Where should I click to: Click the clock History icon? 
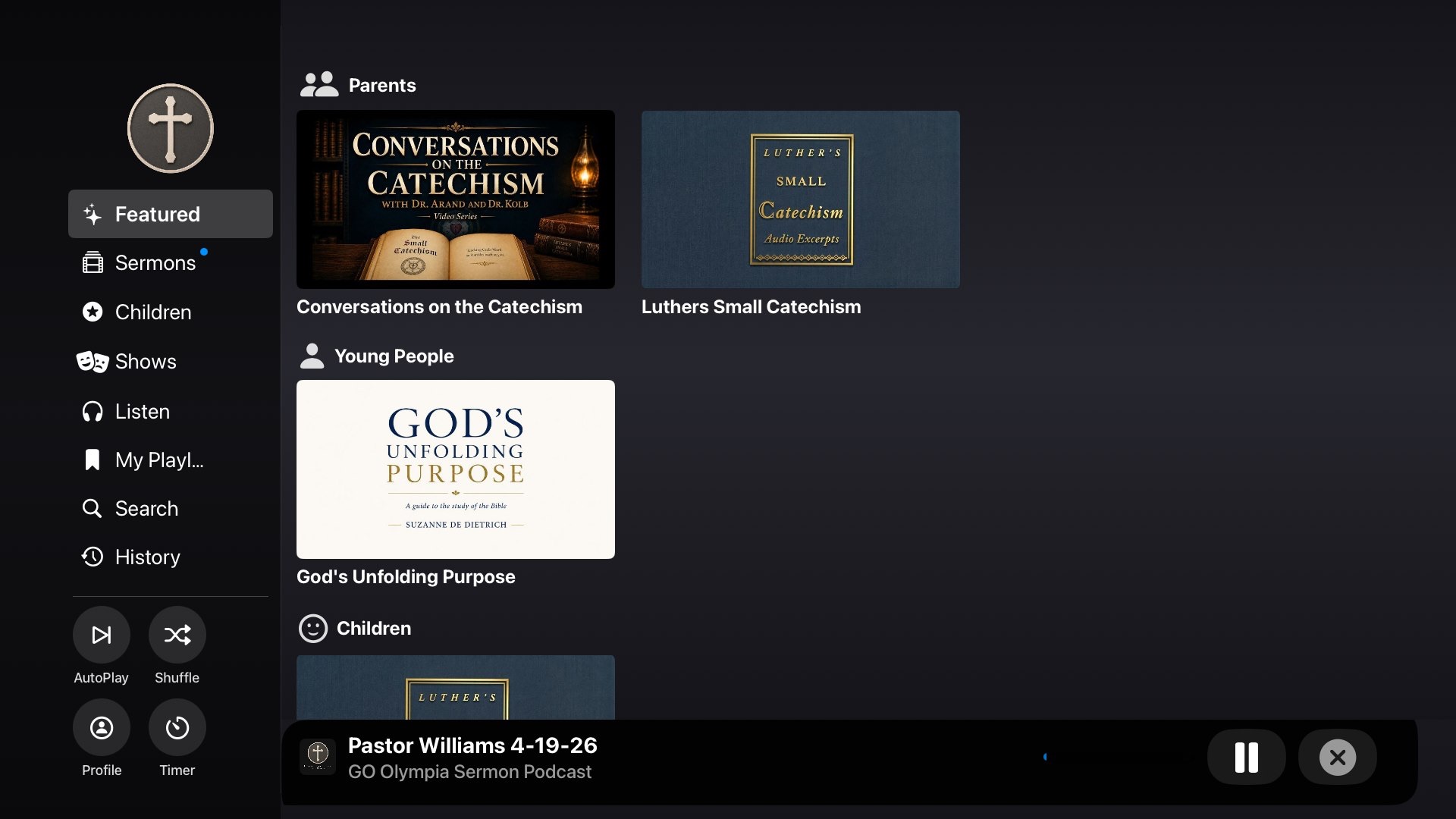pos(93,557)
